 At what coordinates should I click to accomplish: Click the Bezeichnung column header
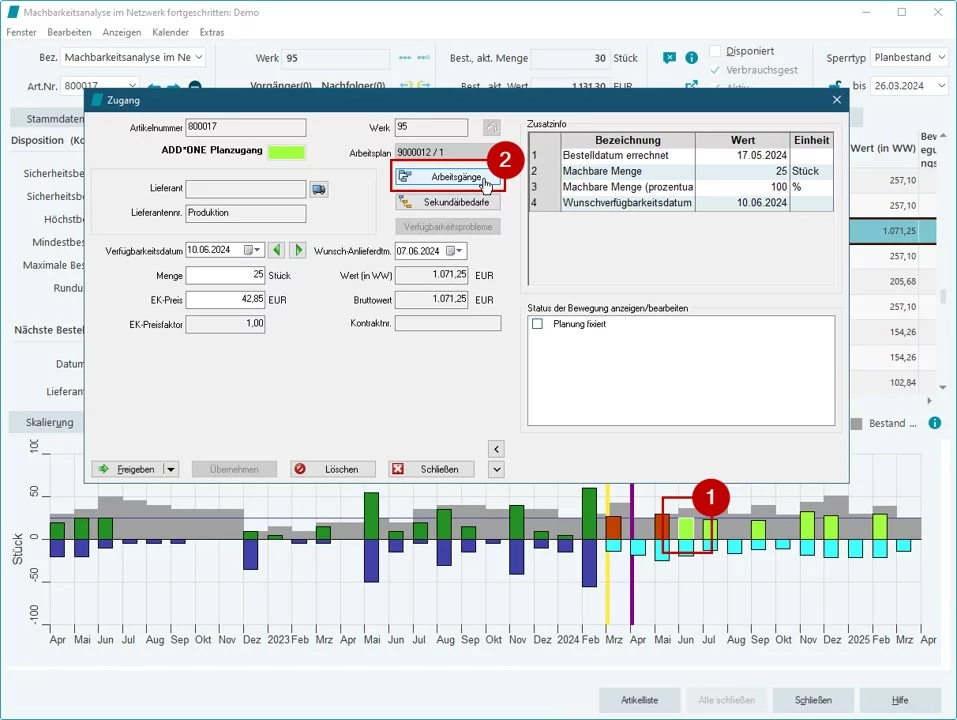click(628, 140)
